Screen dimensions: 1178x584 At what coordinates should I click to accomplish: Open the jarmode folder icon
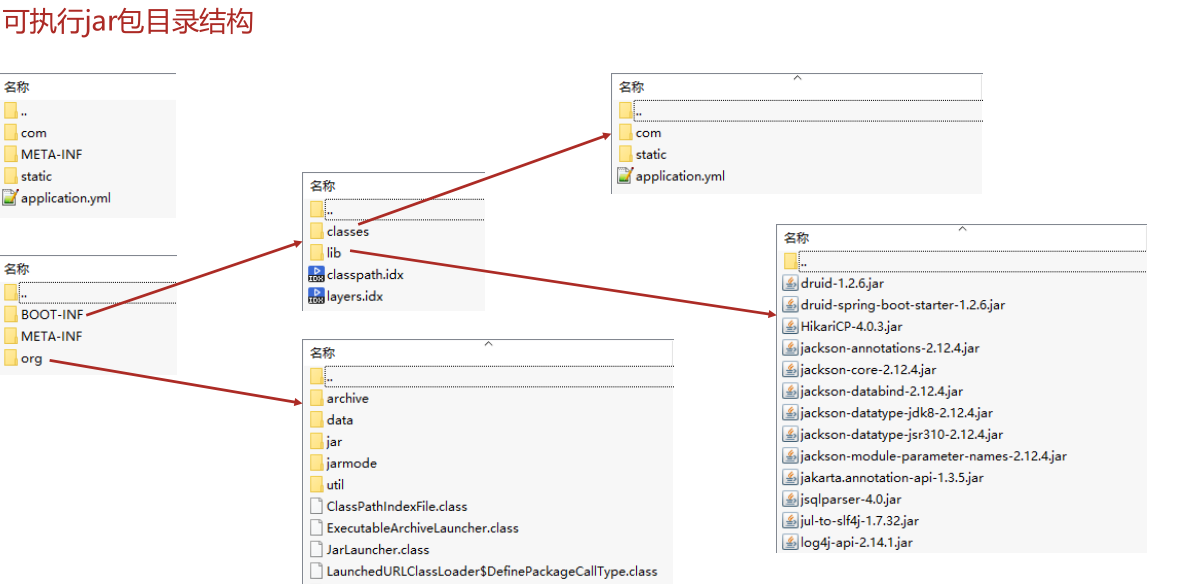tap(316, 463)
